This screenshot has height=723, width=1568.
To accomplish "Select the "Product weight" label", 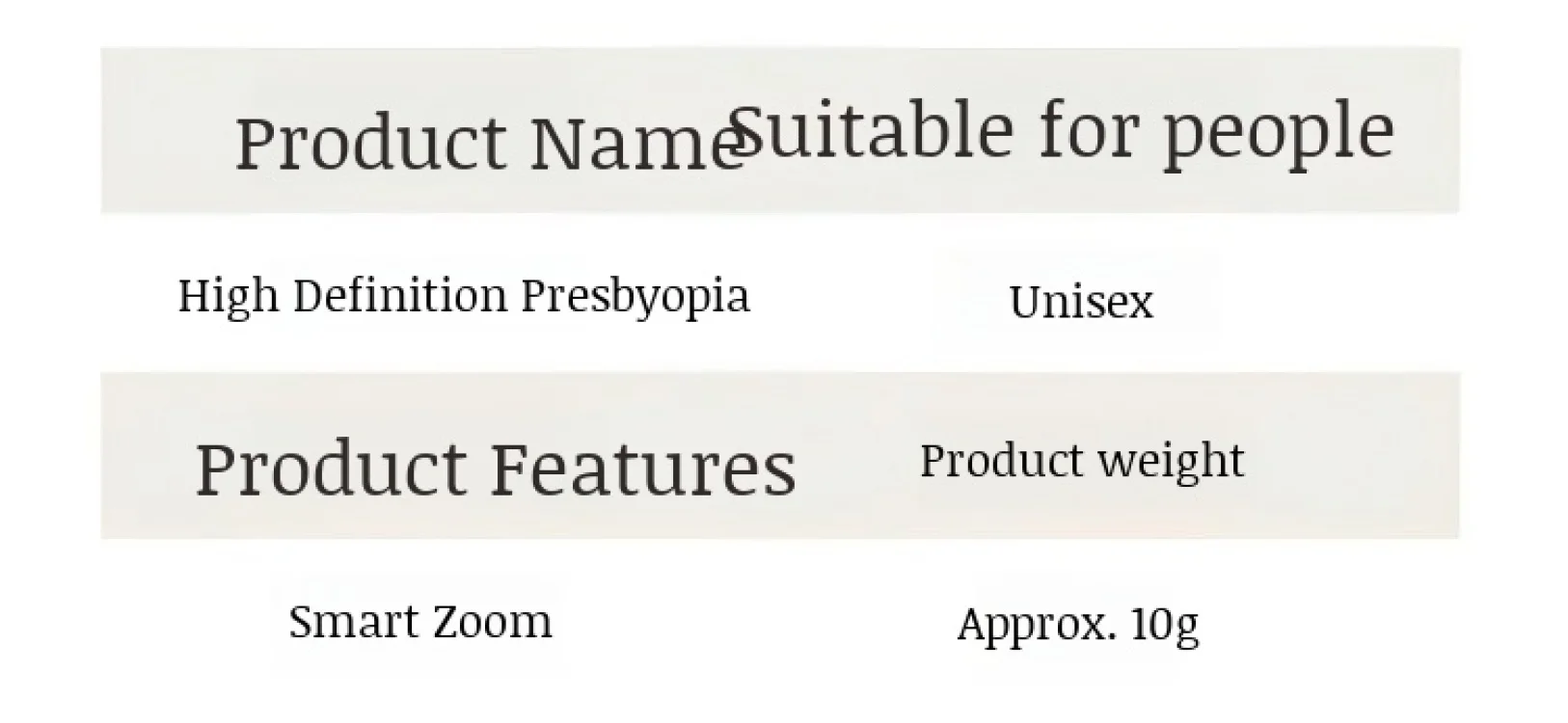I will (x=1081, y=461).
